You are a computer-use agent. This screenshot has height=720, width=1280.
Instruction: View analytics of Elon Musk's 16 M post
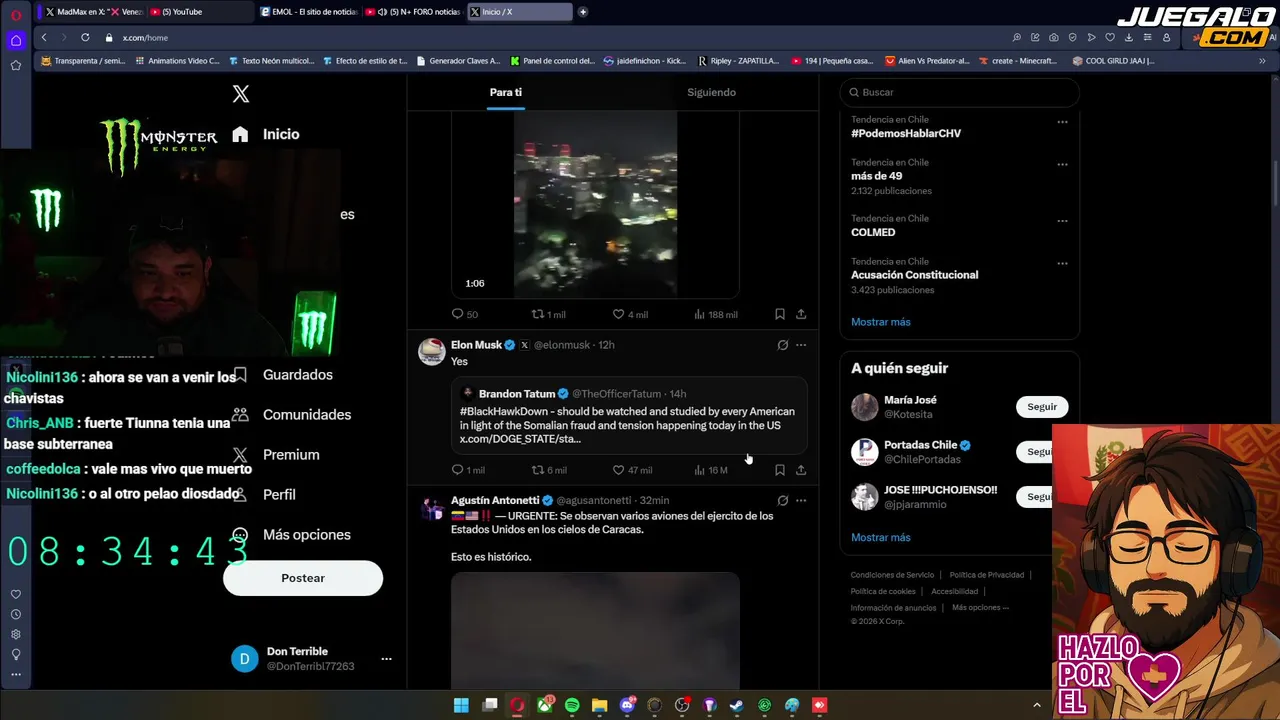coord(711,470)
